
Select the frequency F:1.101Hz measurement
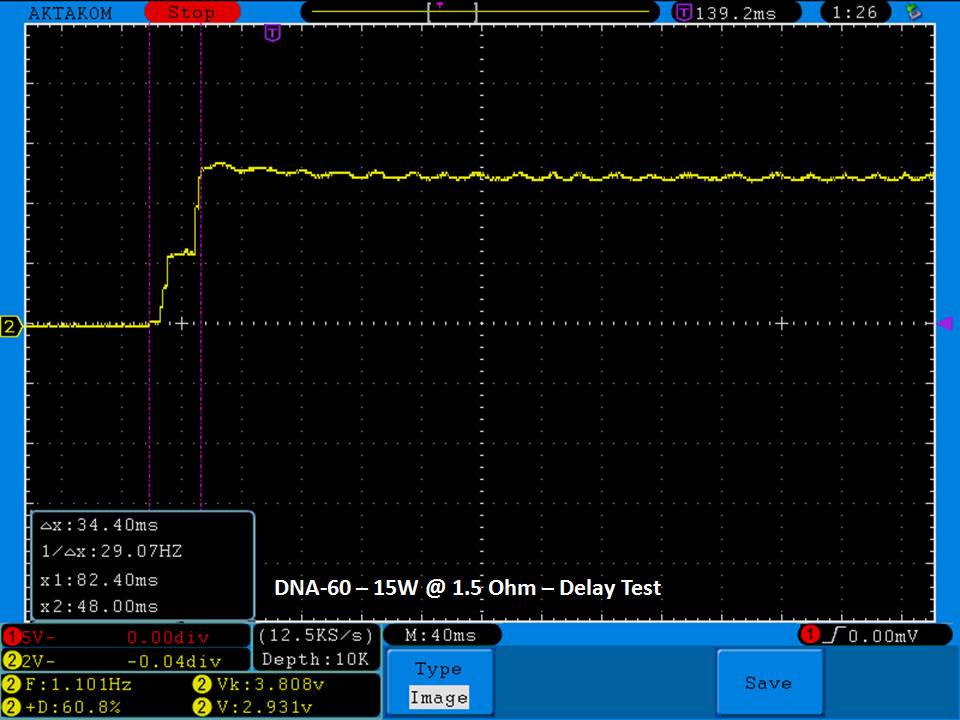(70, 685)
